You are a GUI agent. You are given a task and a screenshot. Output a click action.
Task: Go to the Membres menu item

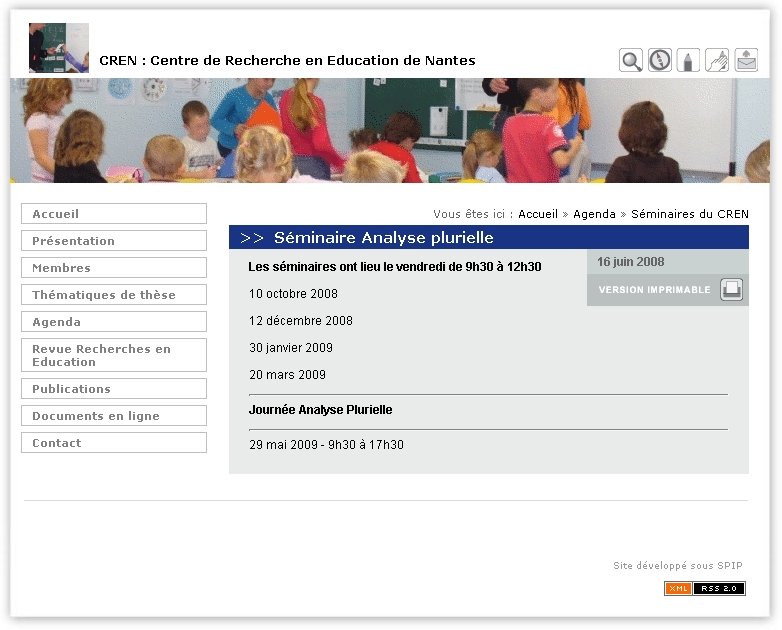point(114,267)
